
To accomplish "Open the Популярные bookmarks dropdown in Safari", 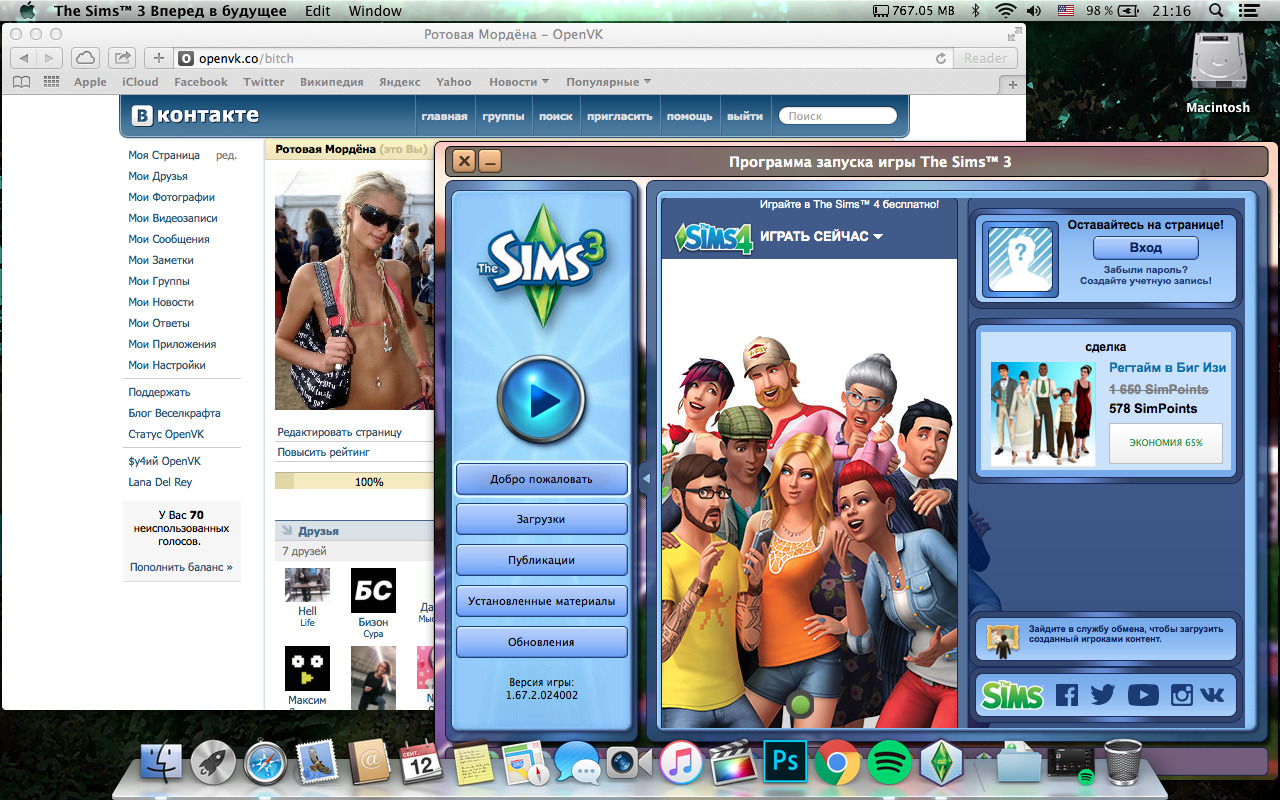I will 608,82.
